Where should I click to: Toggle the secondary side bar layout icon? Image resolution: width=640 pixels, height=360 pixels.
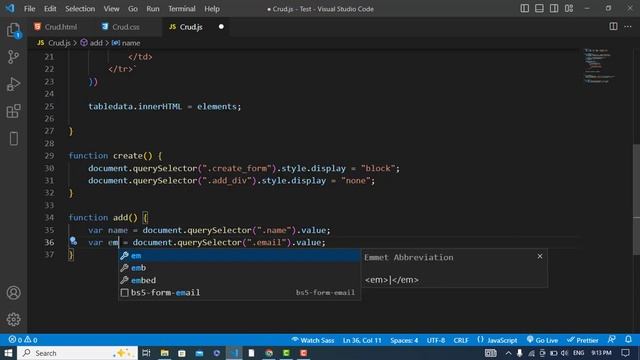click(554, 9)
